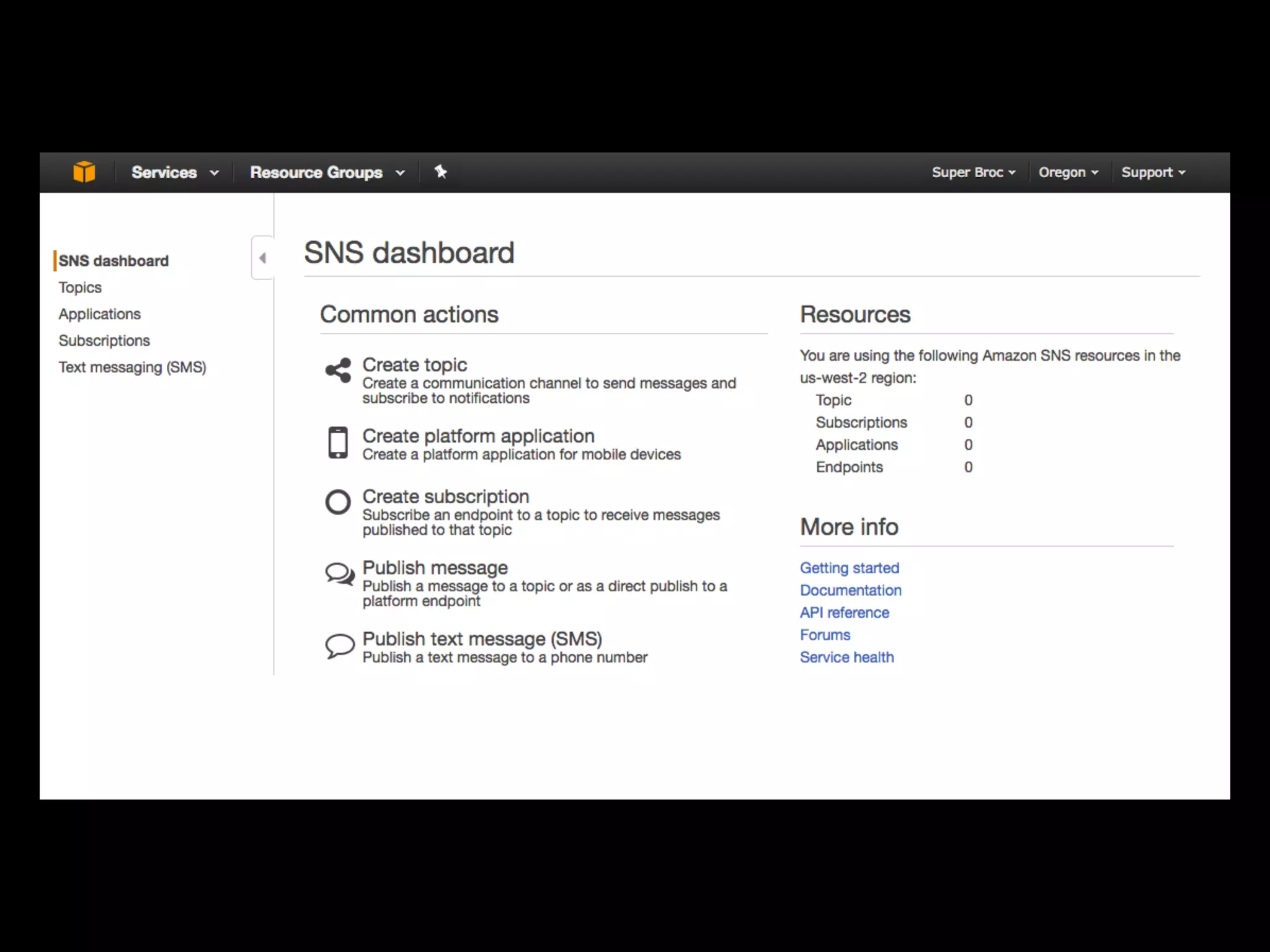This screenshot has width=1270, height=952.
Task: Open the Service health link
Action: (x=846, y=657)
